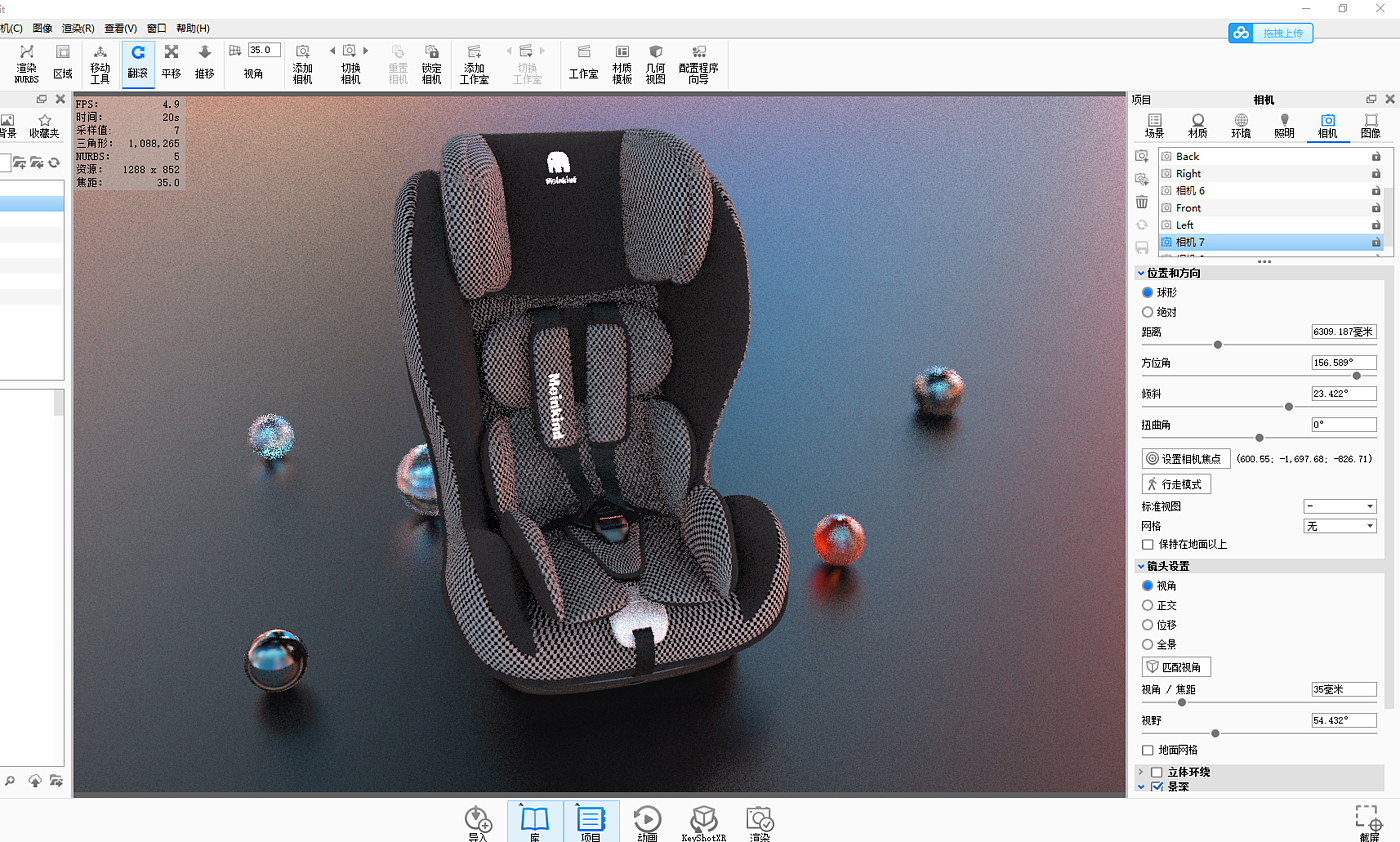Select the 绝对 position radio button
1400x842 pixels.
(1148, 312)
